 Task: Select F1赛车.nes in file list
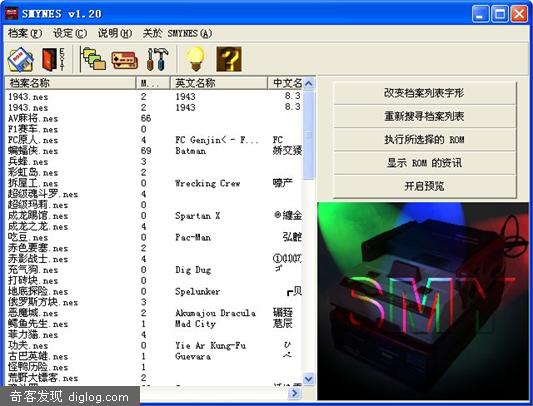(x=33, y=129)
